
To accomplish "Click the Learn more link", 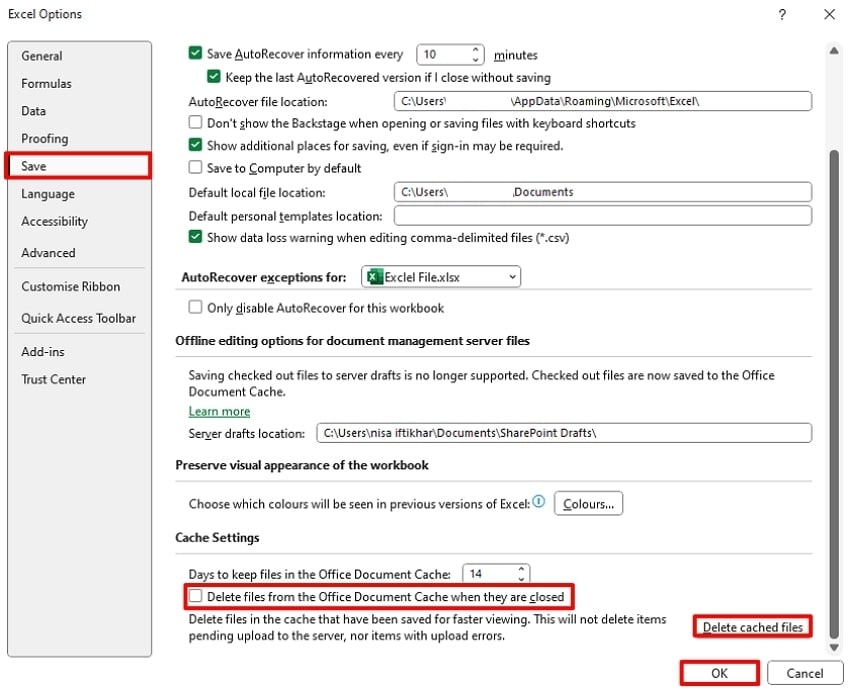I will click(x=219, y=411).
